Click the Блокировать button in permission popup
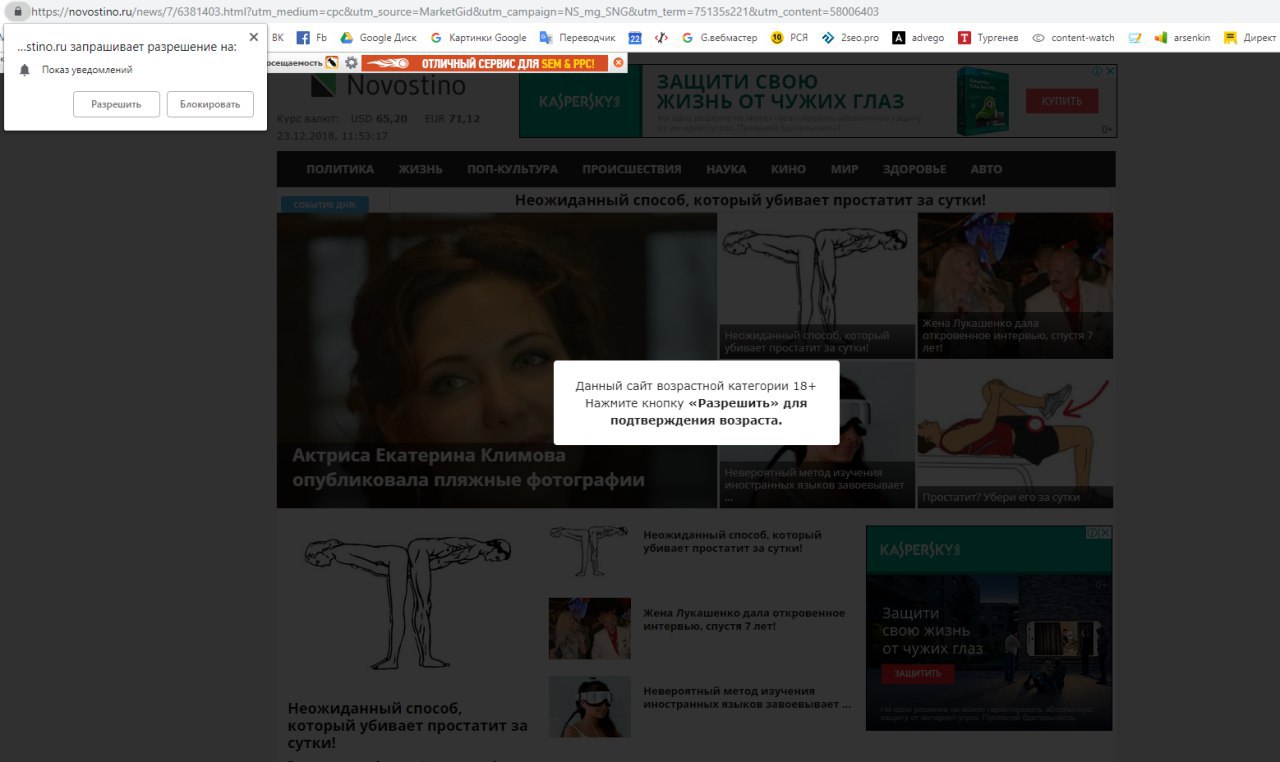The width and height of the screenshot is (1280, 762). pyautogui.click(x=210, y=104)
